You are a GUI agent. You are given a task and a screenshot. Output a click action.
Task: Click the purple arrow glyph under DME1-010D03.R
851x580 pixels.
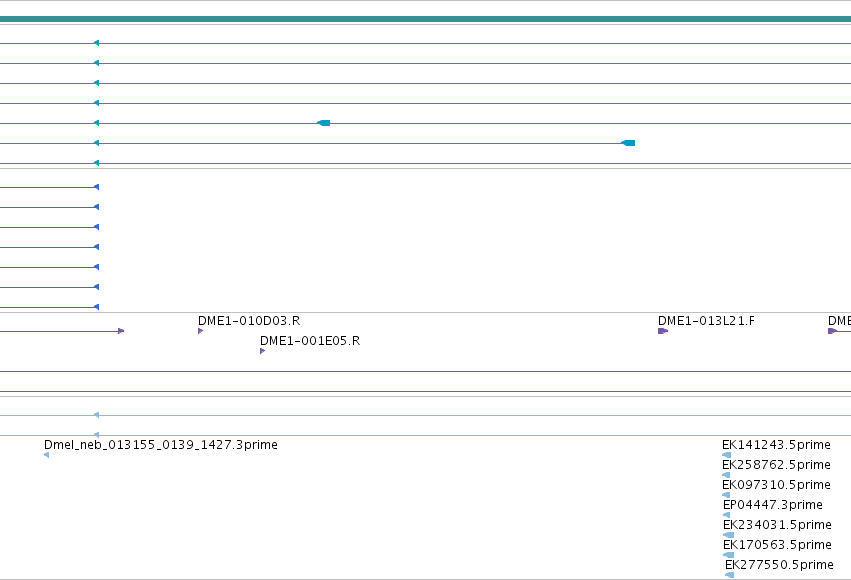click(x=200, y=331)
